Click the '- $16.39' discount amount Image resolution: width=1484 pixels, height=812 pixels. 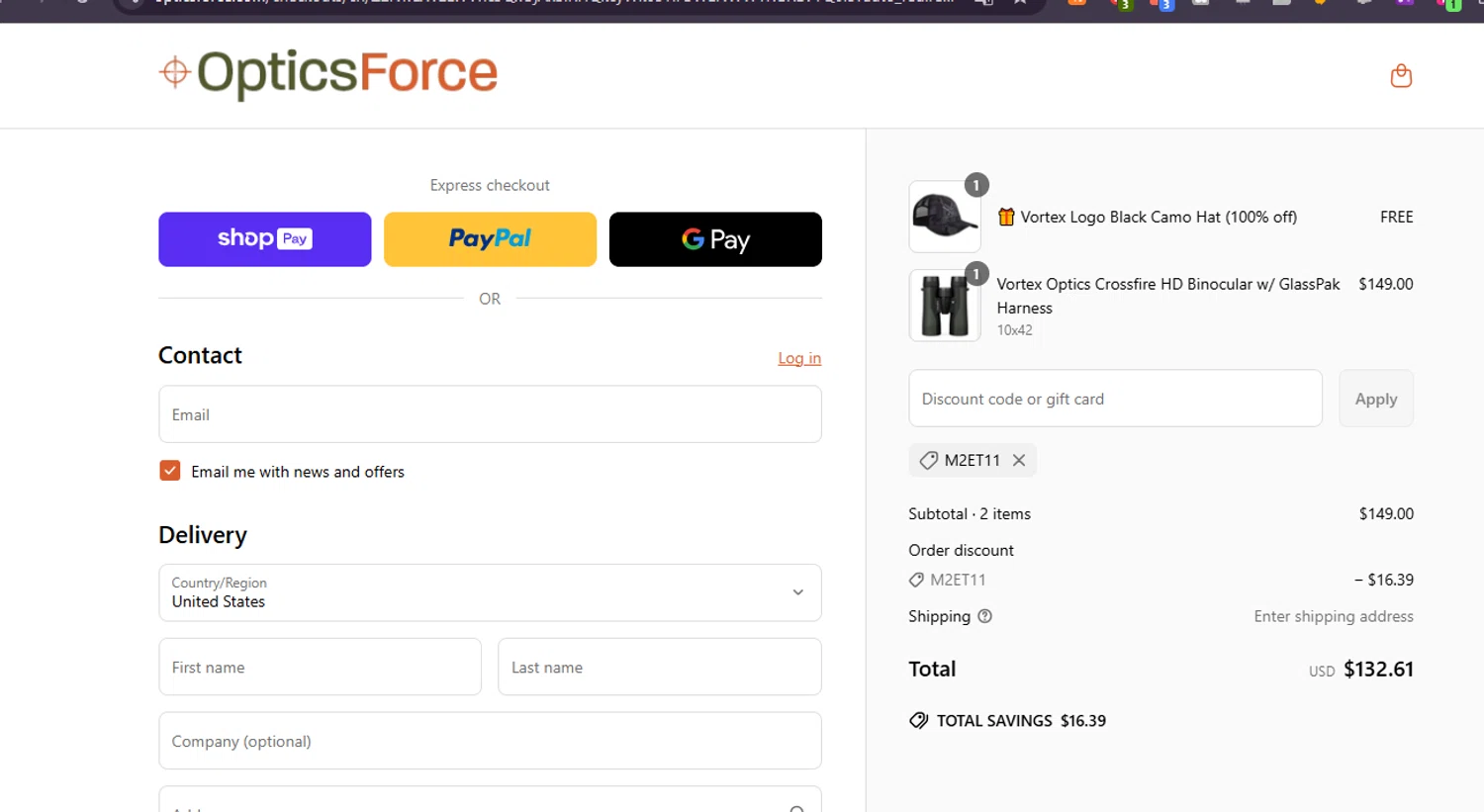click(x=1384, y=580)
